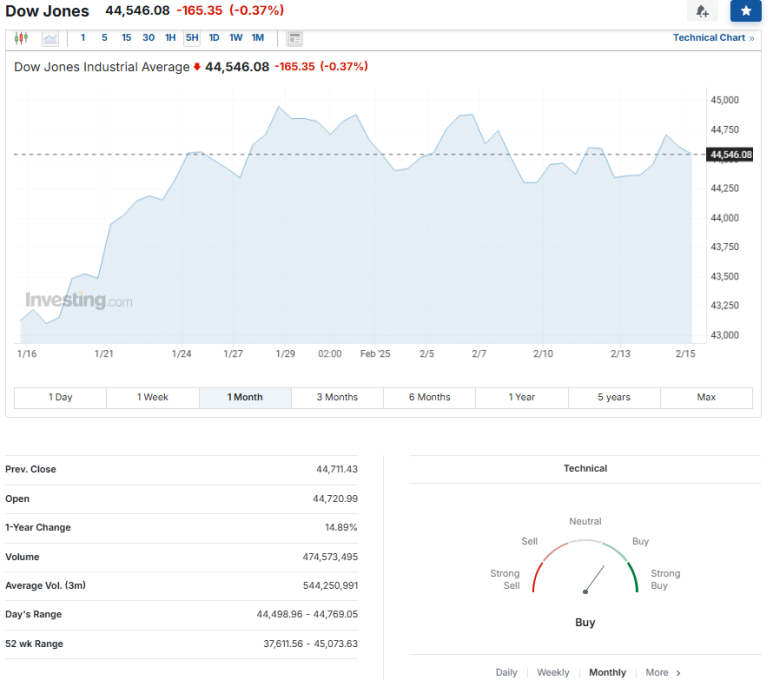The width and height of the screenshot is (773, 680).
Task: Click the Feb '25 date label on axis
Action: pyautogui.click(x=375, y=354)
